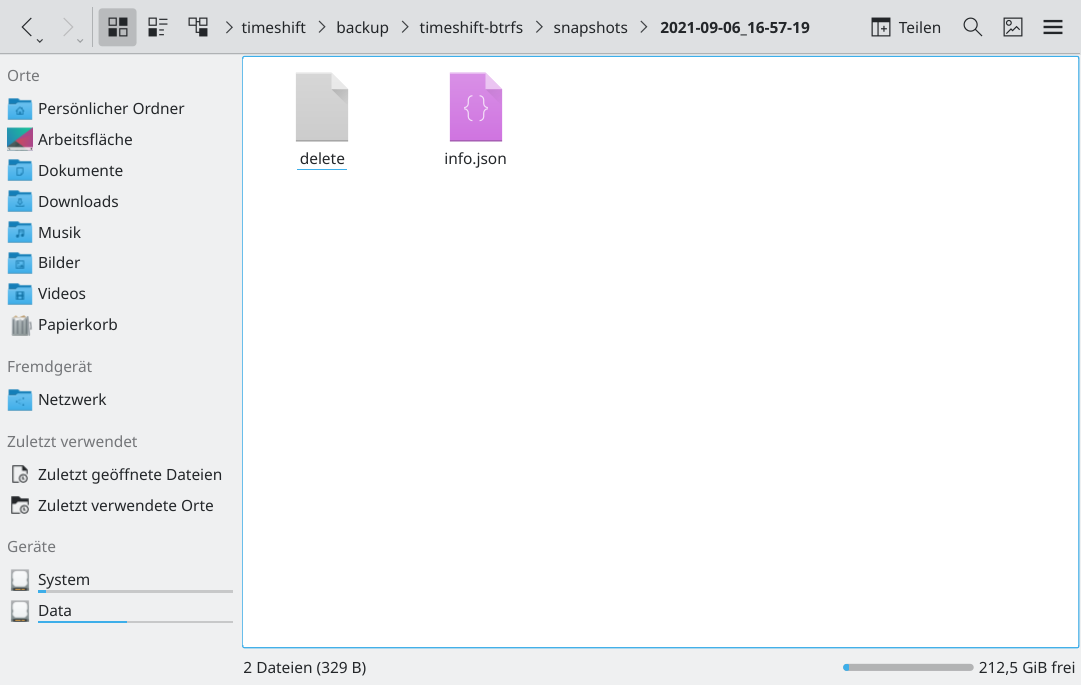Click the 2 Dateien (329 B) status text
This screenshot has height=685, width=1081.
(305, 667)
